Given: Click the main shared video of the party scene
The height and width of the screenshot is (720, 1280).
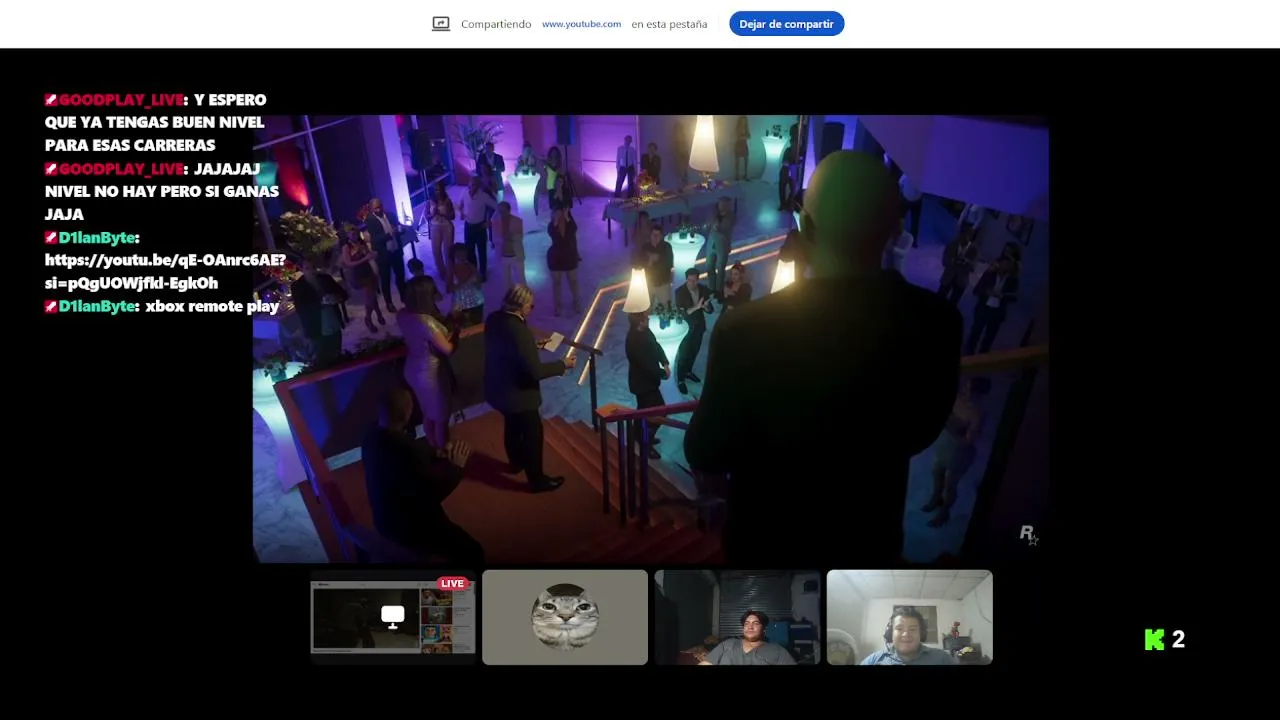Looking at the screenshot, I should pyautogui.click(x=650, y=339).
